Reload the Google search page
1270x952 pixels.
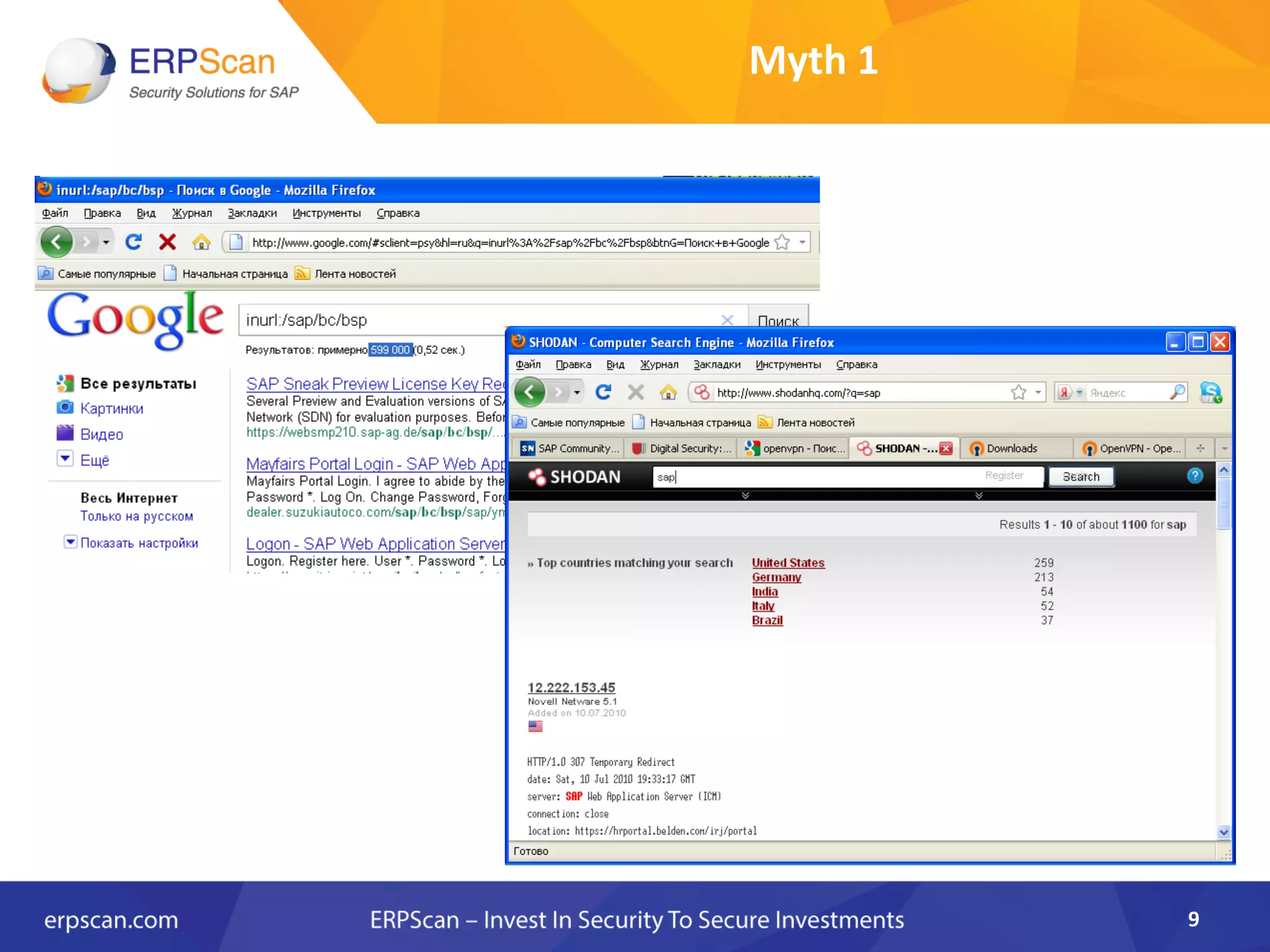(x=133, y=242)
